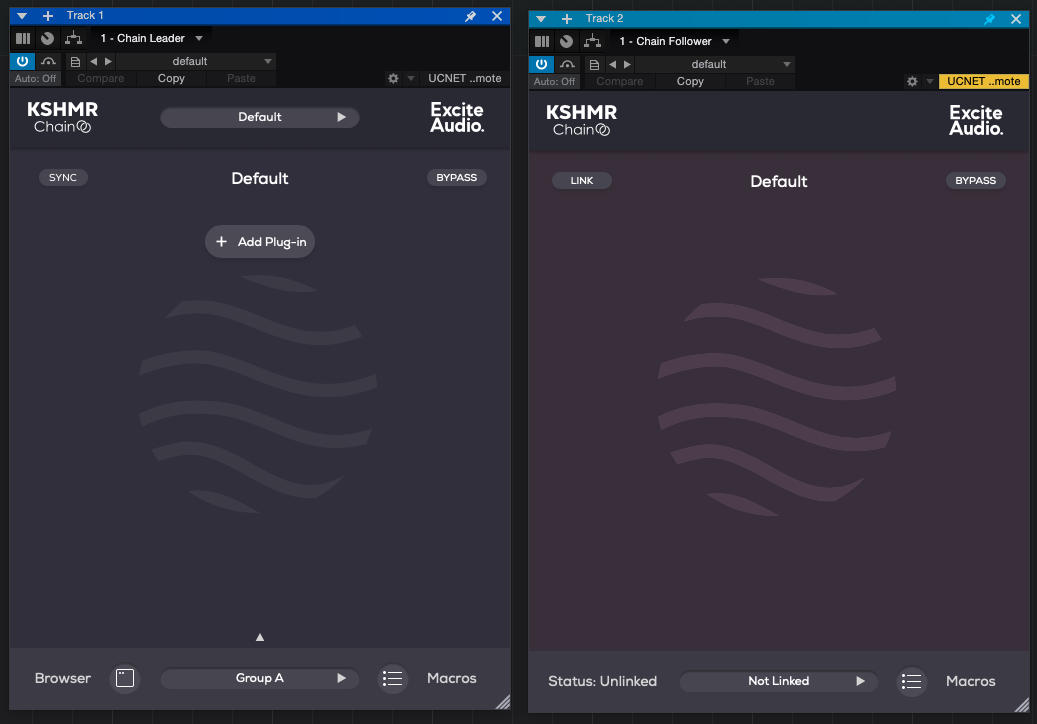
Task: Click the chain name Default in Chain Follower
Action: click(778, 181)
